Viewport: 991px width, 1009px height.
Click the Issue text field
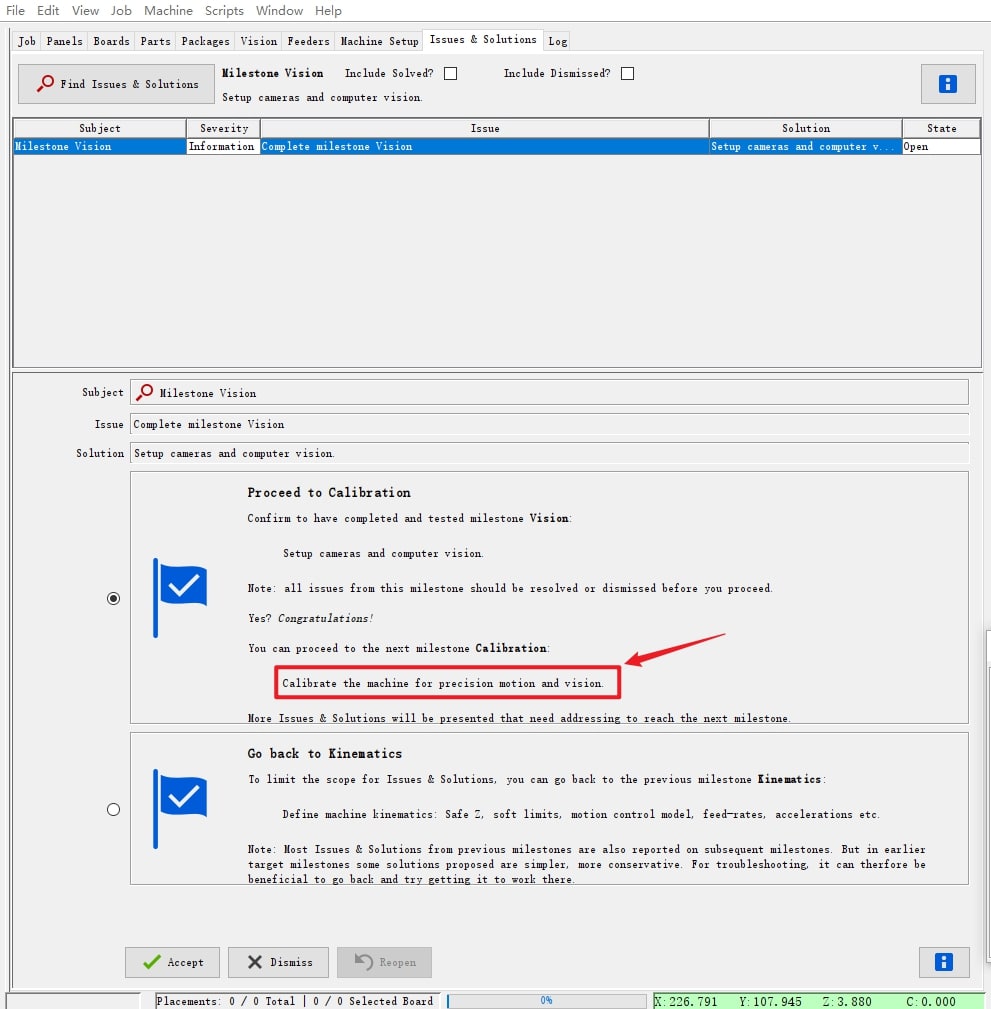pyautogui.click(x=550, y=424)
